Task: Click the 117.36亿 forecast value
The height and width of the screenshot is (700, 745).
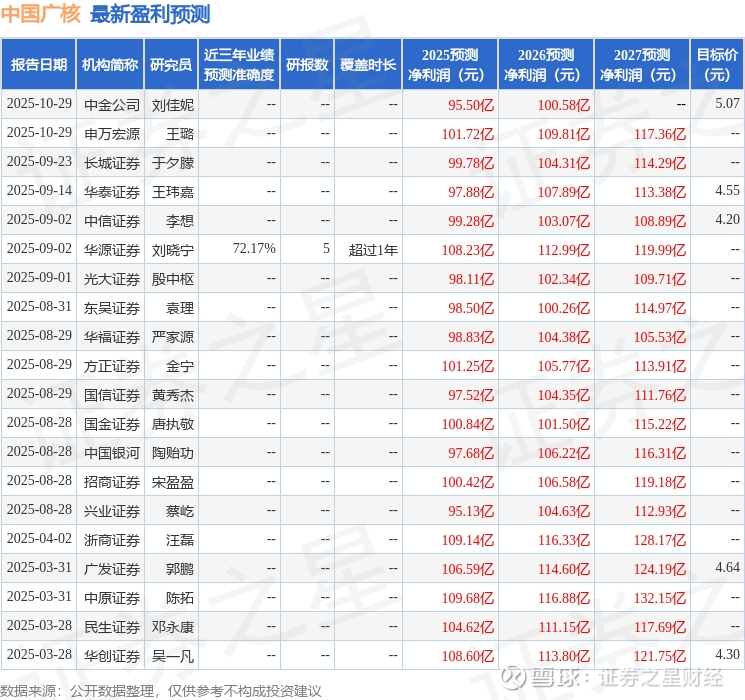Action: [x=660, y=134]
